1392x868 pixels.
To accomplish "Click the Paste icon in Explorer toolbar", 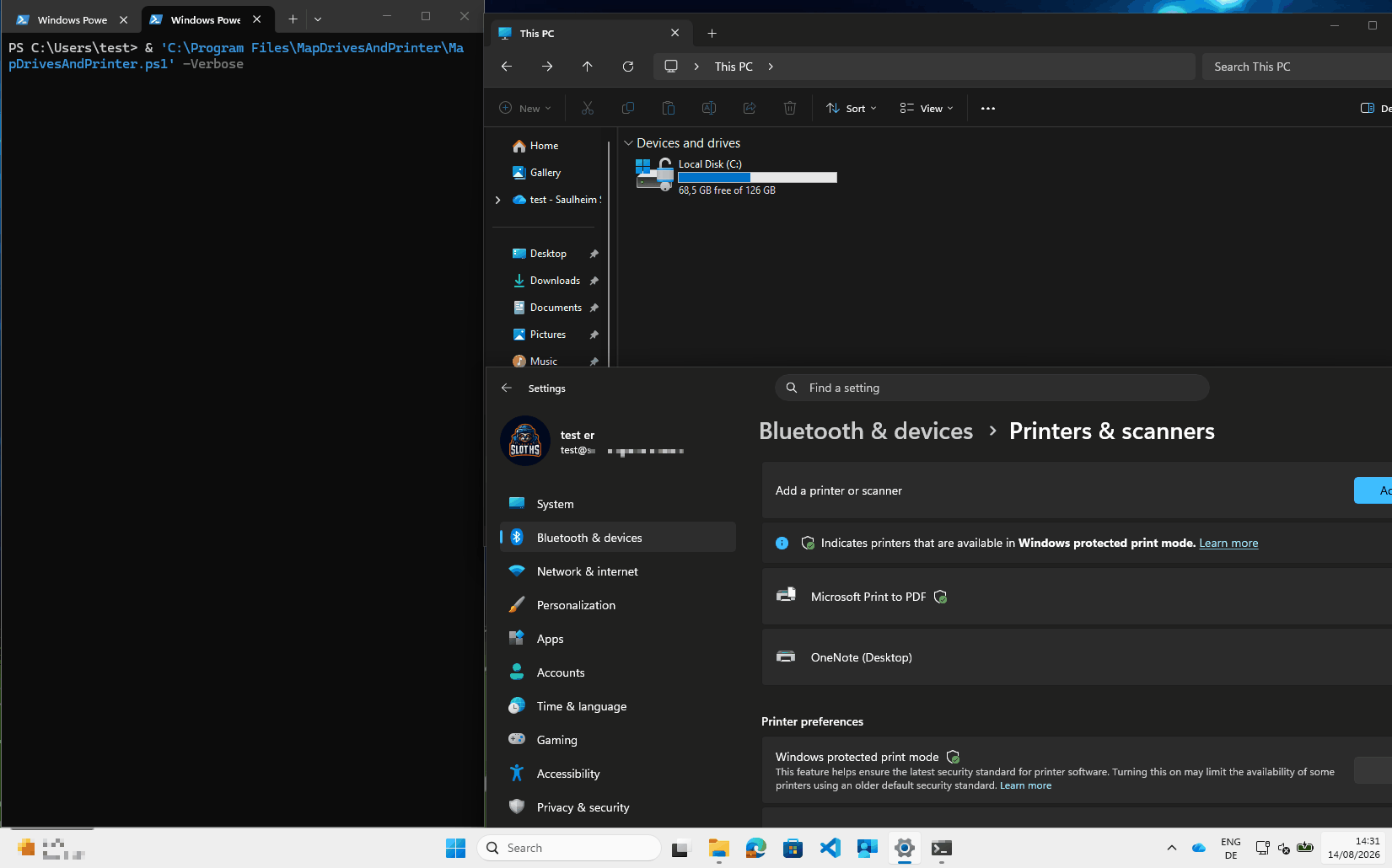I will pos(669,108).
